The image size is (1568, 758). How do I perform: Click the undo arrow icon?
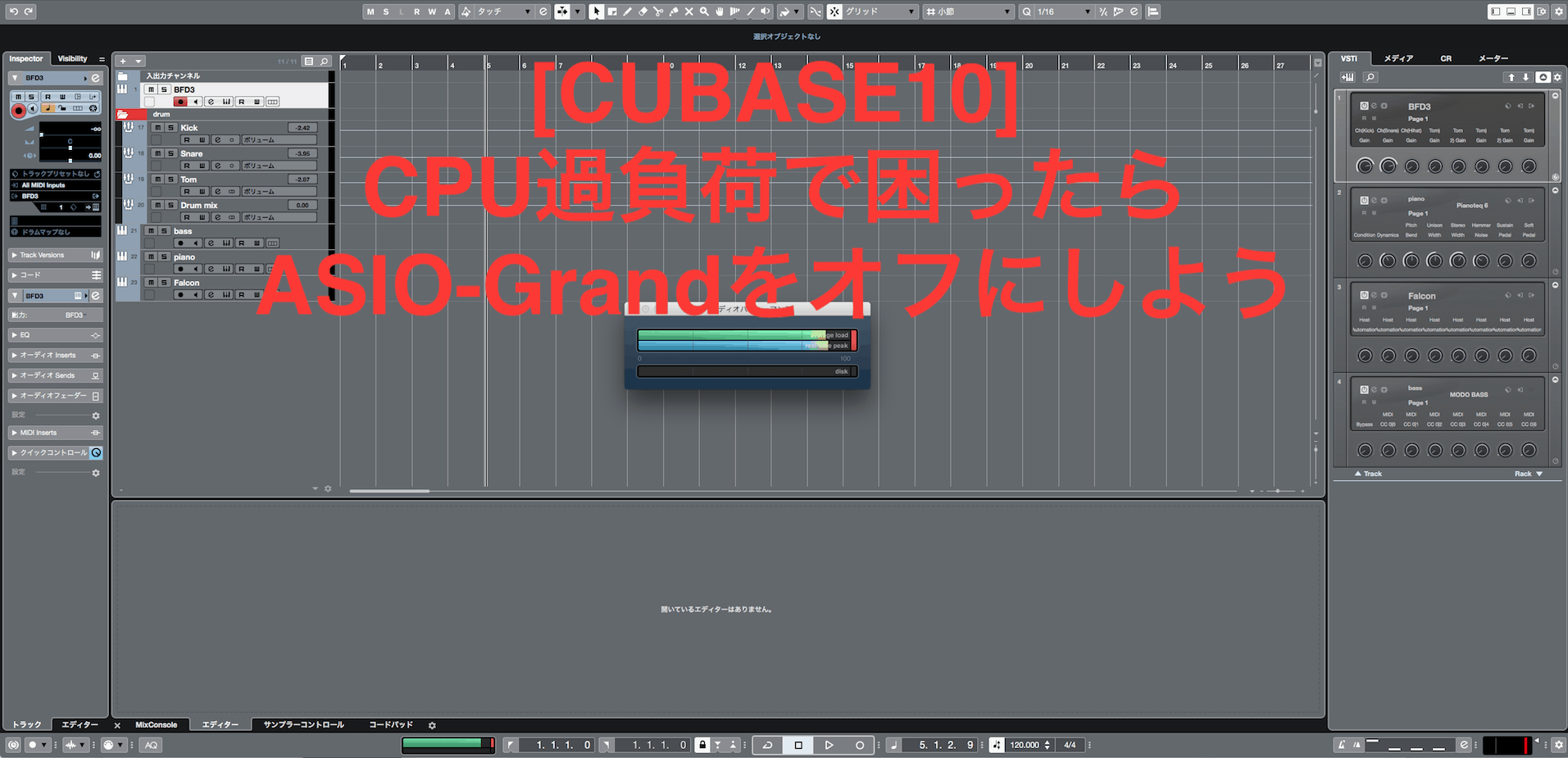pos(13,11)
